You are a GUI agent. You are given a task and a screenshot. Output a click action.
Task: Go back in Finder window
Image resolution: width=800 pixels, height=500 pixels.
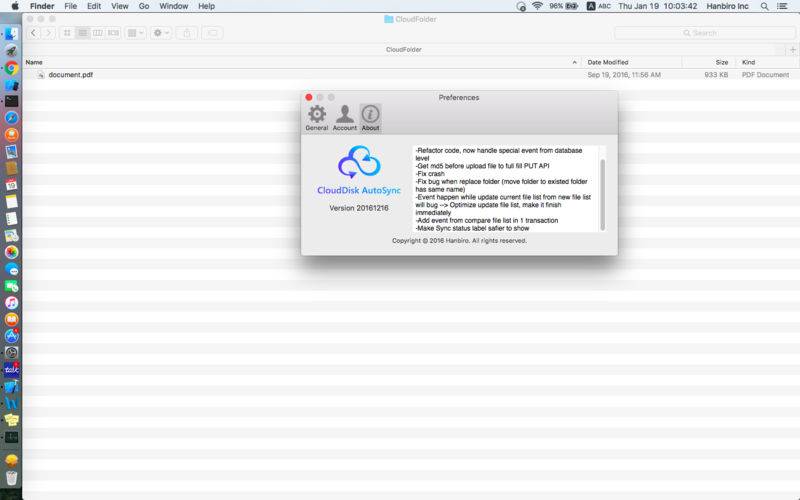click(x=34, y=33)
